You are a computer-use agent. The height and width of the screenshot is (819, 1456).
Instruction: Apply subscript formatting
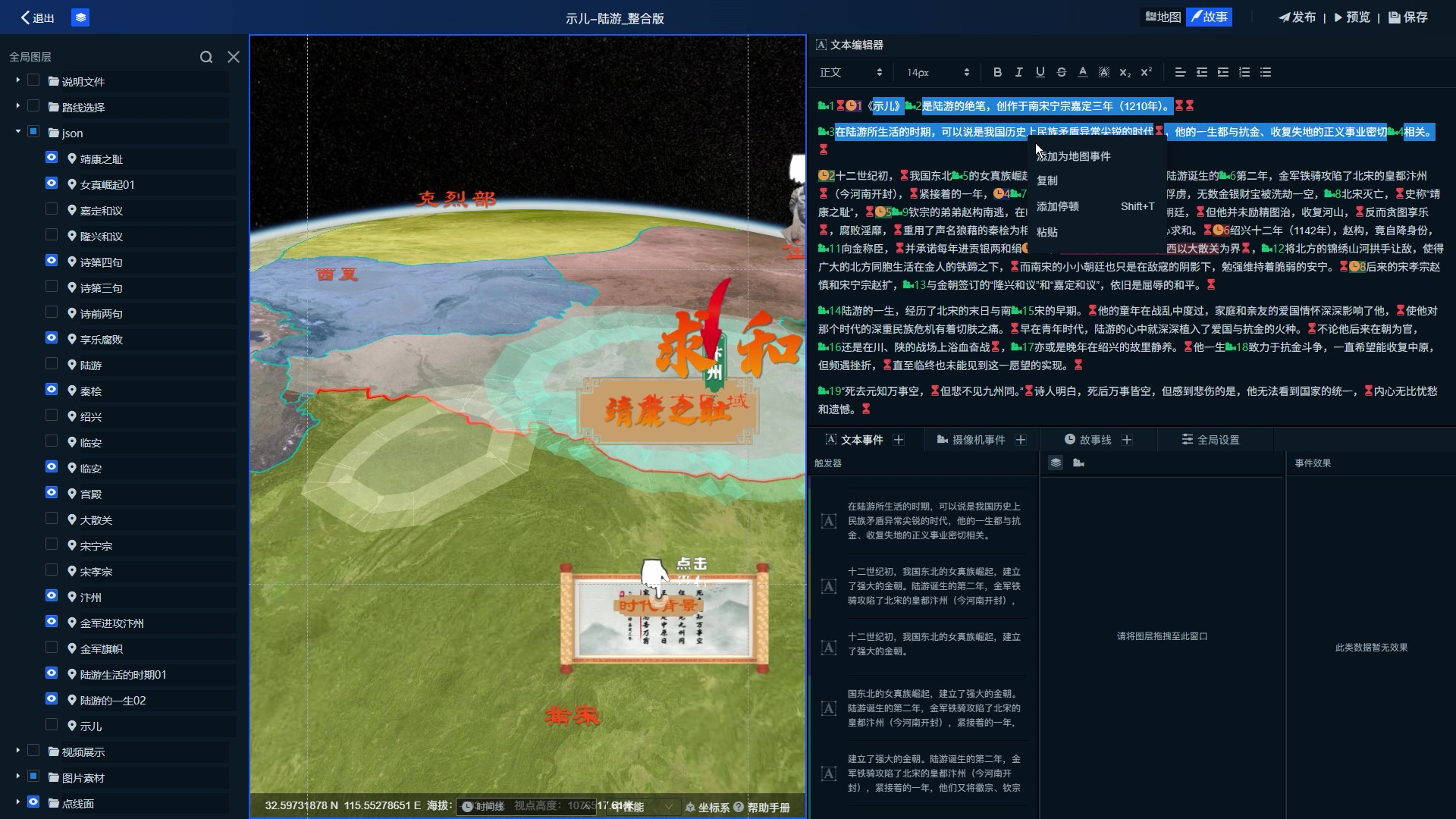[1125, 72]
